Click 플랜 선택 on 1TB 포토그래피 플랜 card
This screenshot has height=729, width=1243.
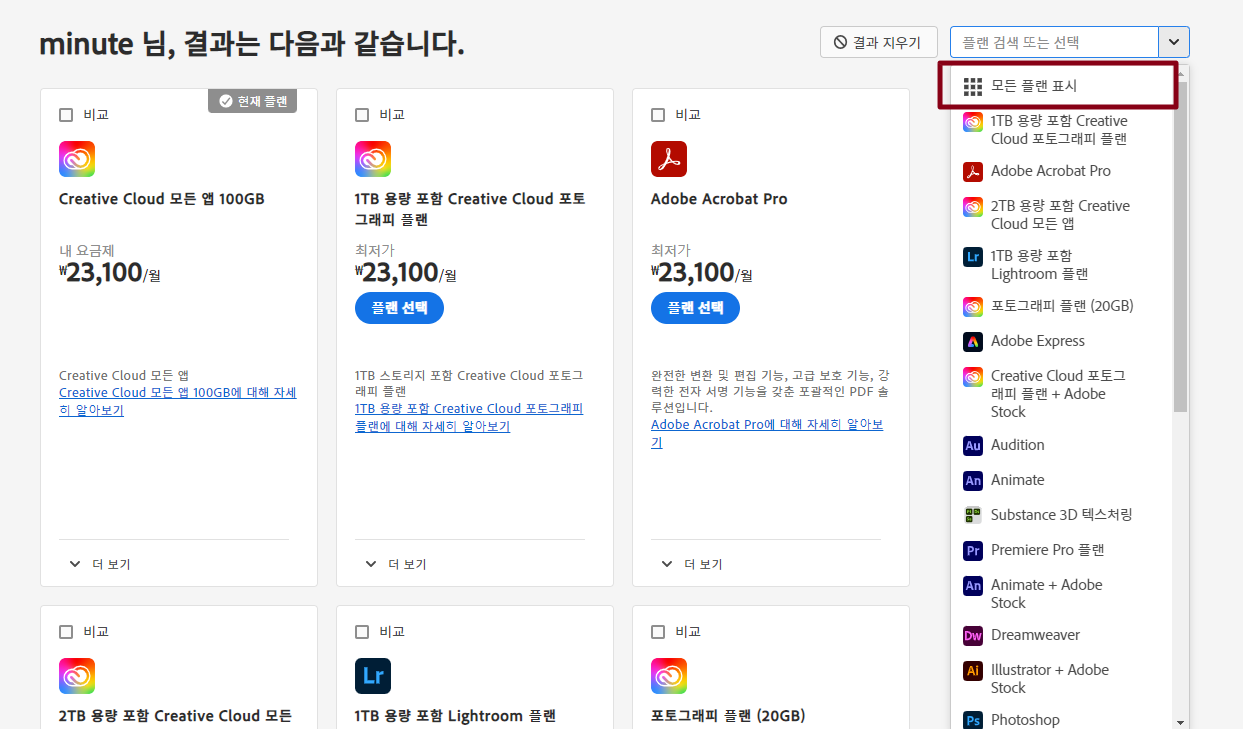point(399,308)
